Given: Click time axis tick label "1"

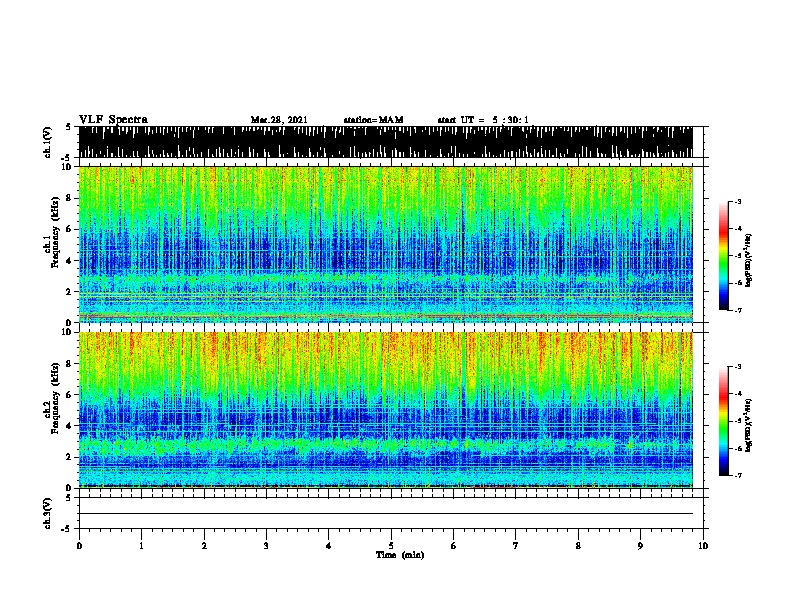Looking at the screenshot, I should coord(141,546).
